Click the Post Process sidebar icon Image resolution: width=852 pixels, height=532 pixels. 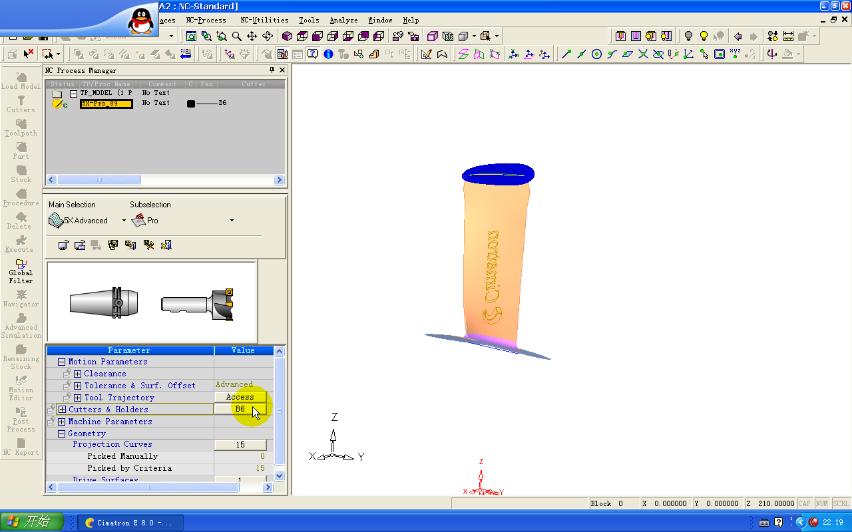click(21, 419)
